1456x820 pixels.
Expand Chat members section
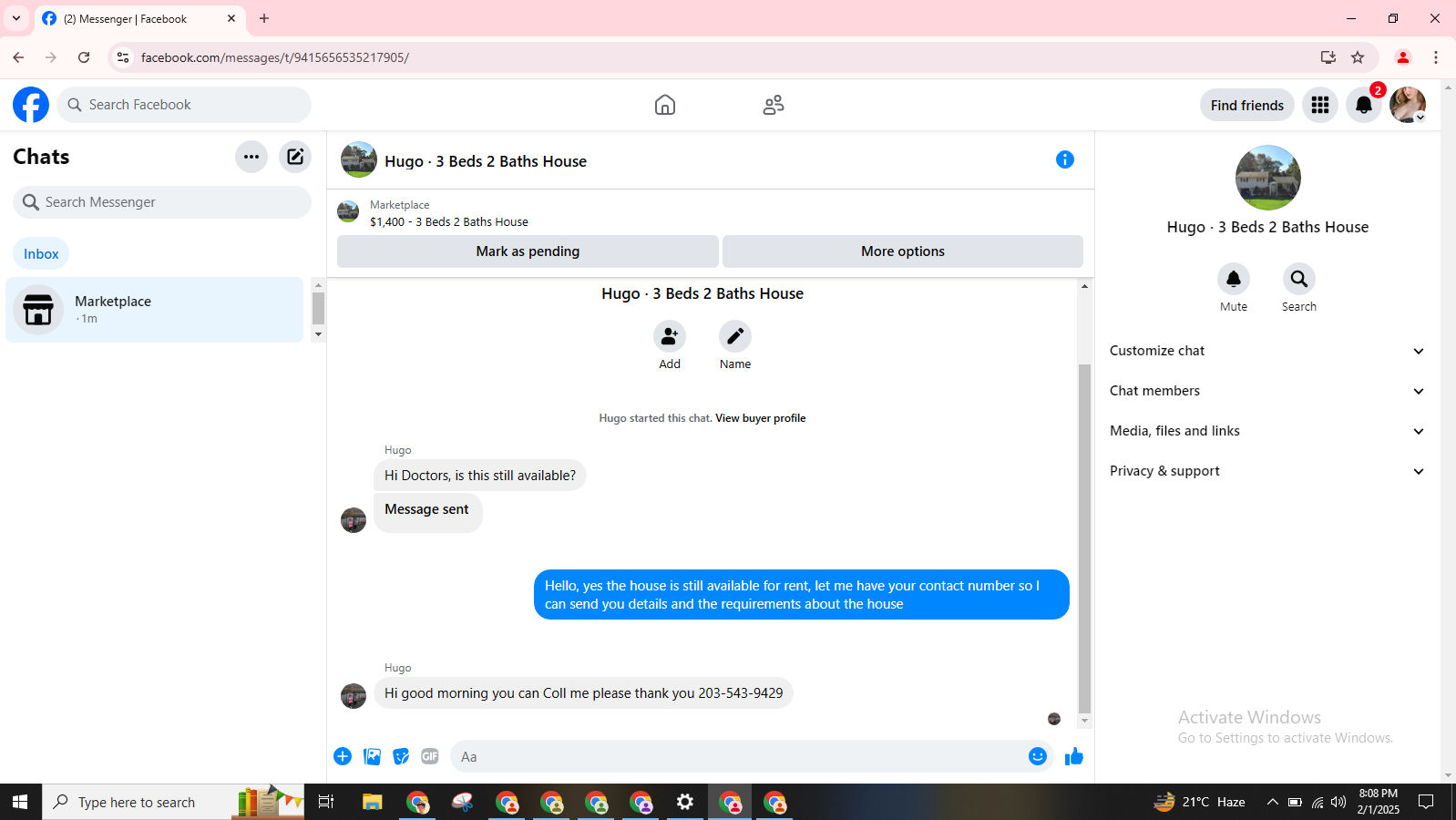pos(1266,391)
